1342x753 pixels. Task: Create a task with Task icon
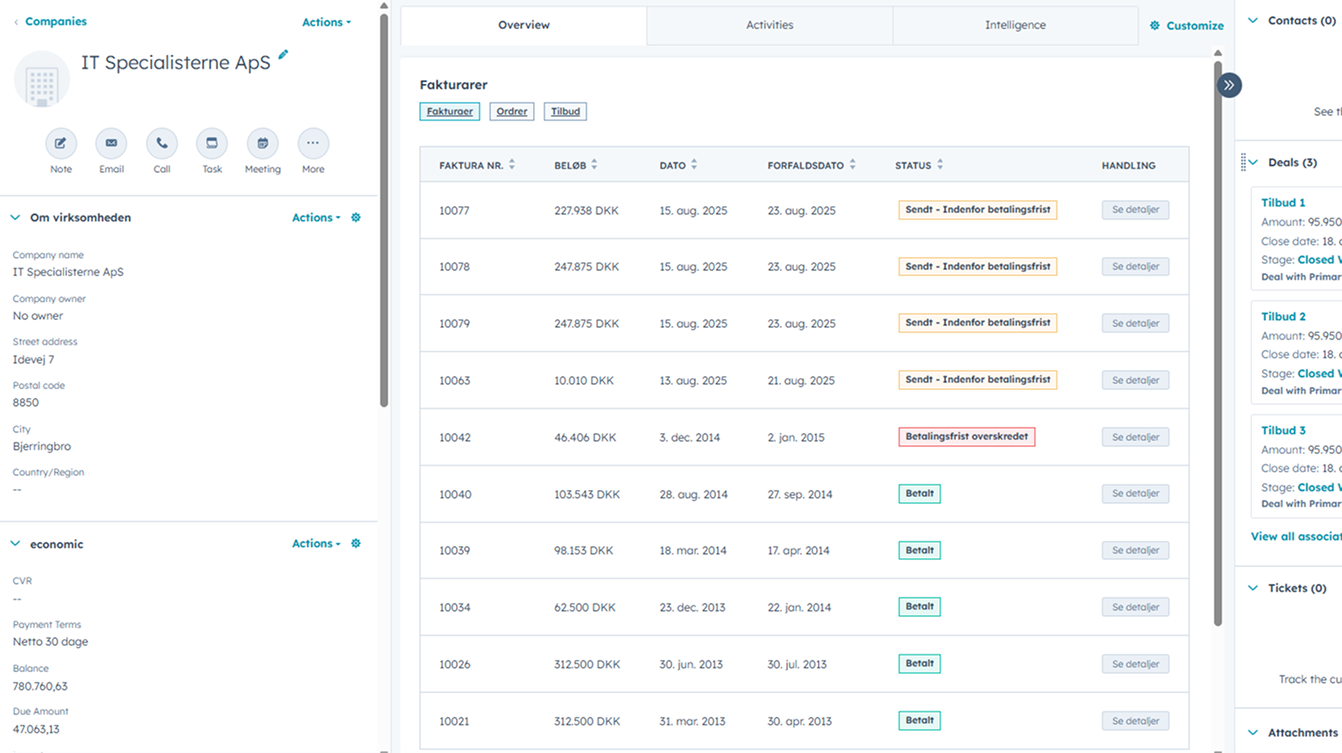212,144
